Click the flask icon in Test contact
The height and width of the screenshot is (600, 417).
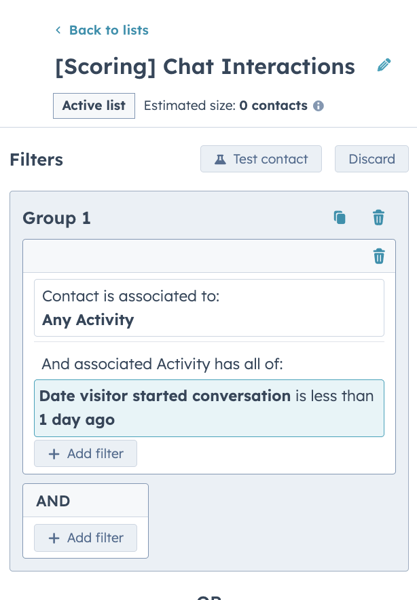[220, 159]
